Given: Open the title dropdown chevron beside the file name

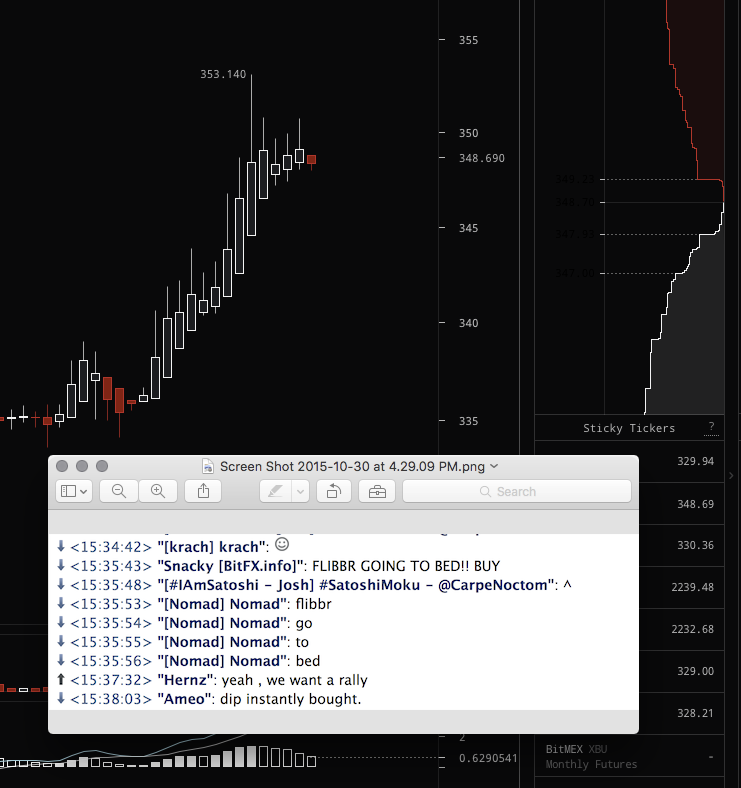Looking at the screenshot, I should tap(494, 466).
